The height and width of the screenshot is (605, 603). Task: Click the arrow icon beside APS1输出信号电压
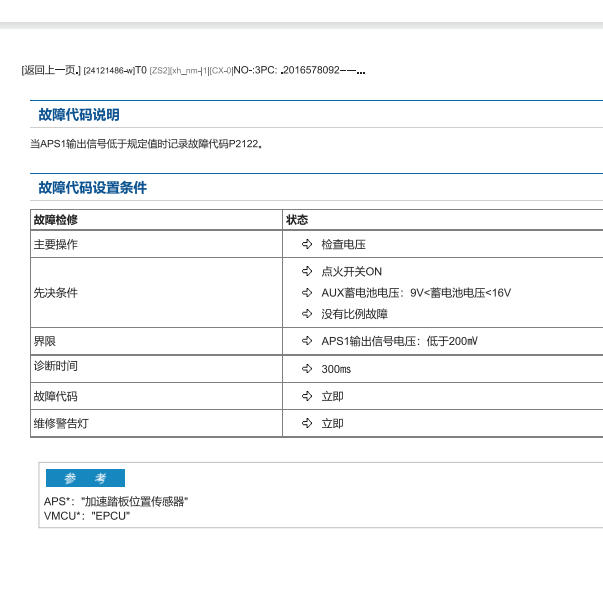307,341
